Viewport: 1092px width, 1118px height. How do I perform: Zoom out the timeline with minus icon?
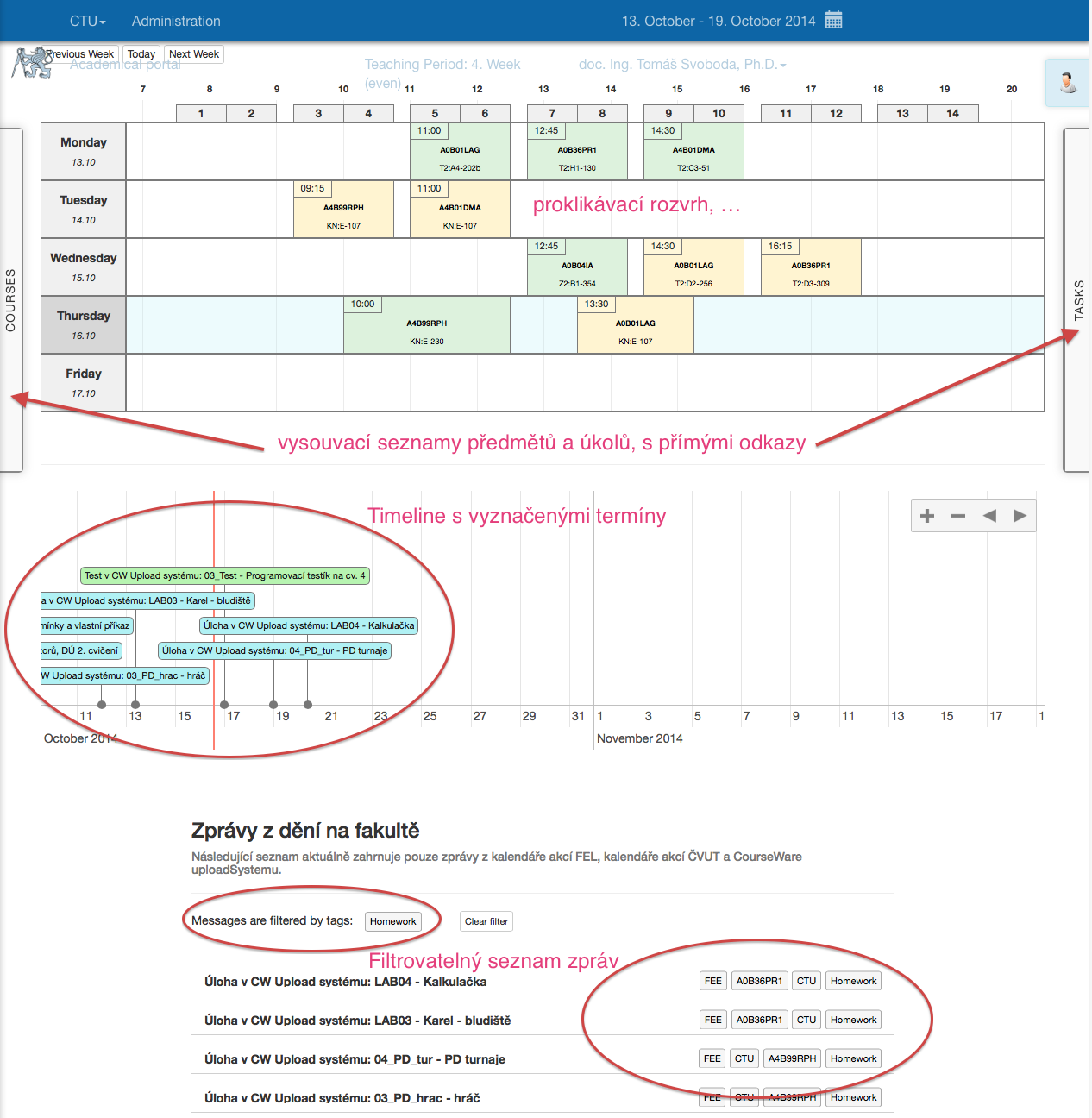pos(958,516)
